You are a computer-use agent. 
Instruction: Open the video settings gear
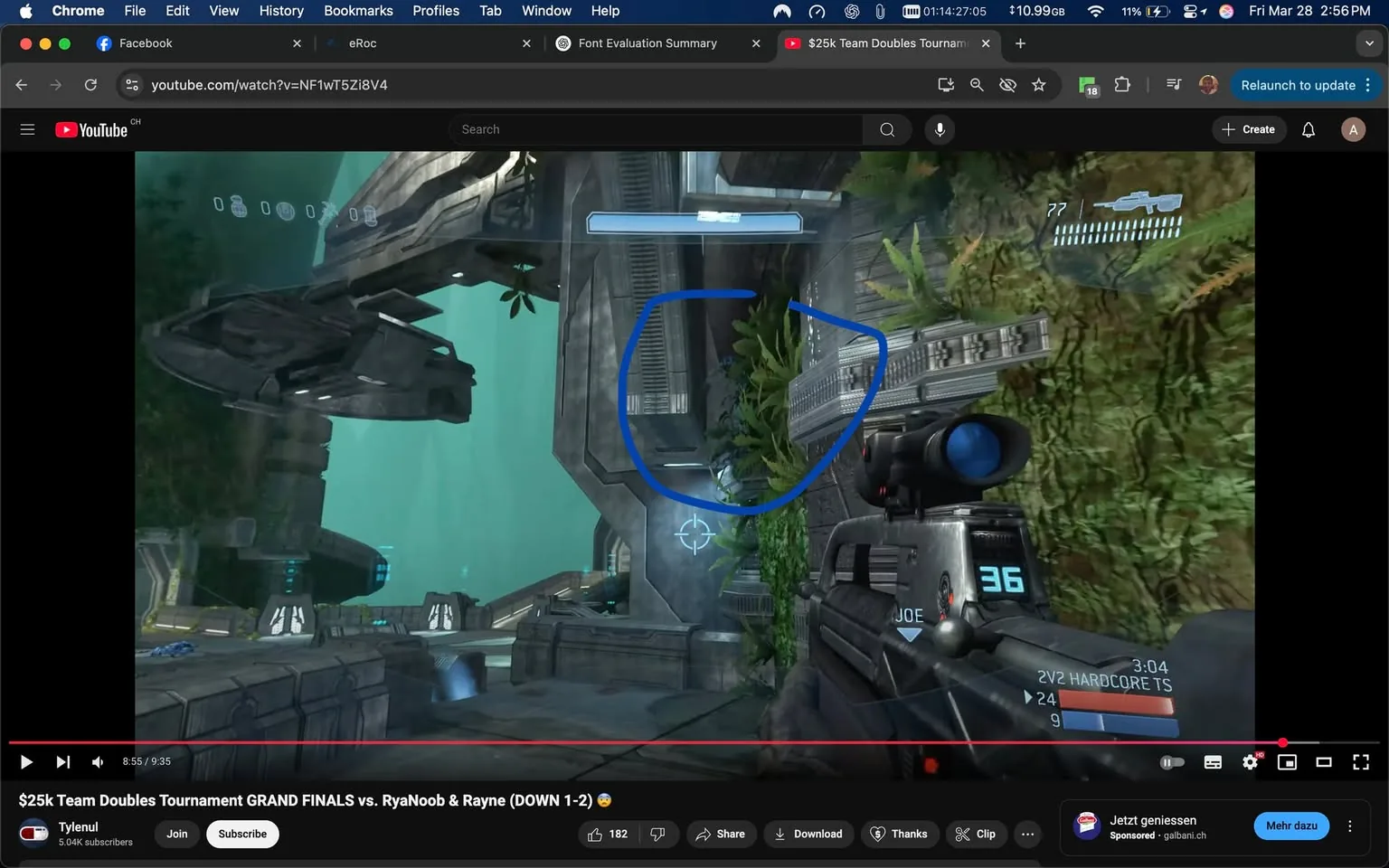[x=1250, y=762]
